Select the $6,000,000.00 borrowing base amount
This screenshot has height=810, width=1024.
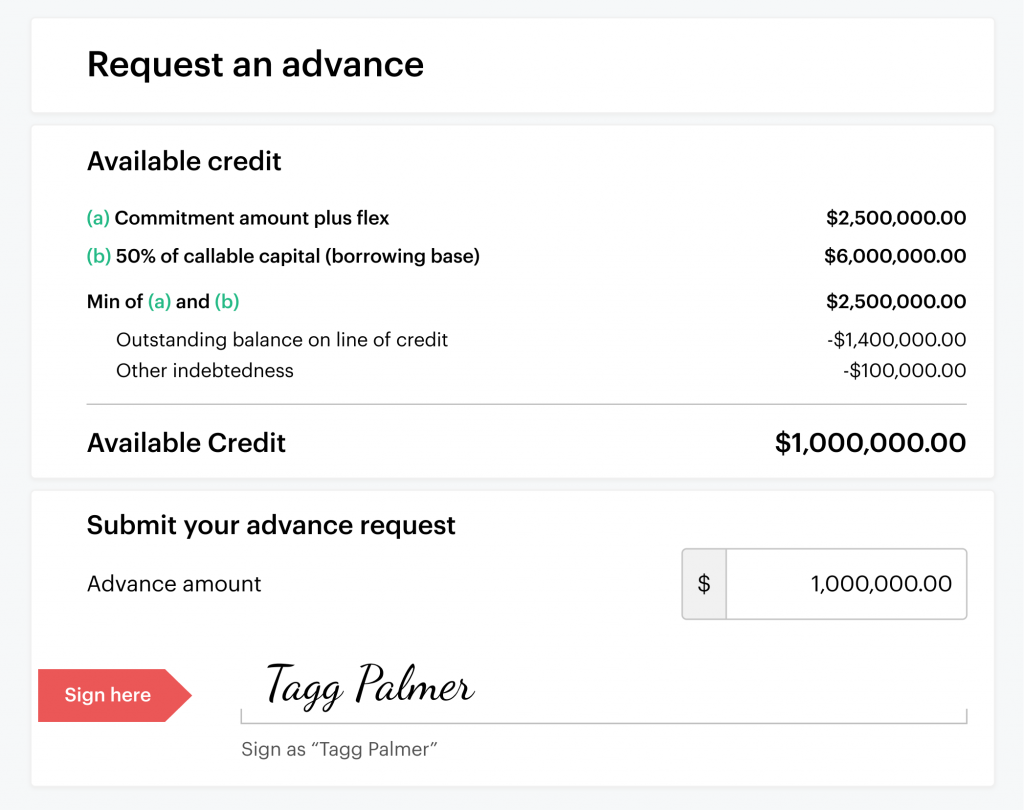[x=895, y=256]
